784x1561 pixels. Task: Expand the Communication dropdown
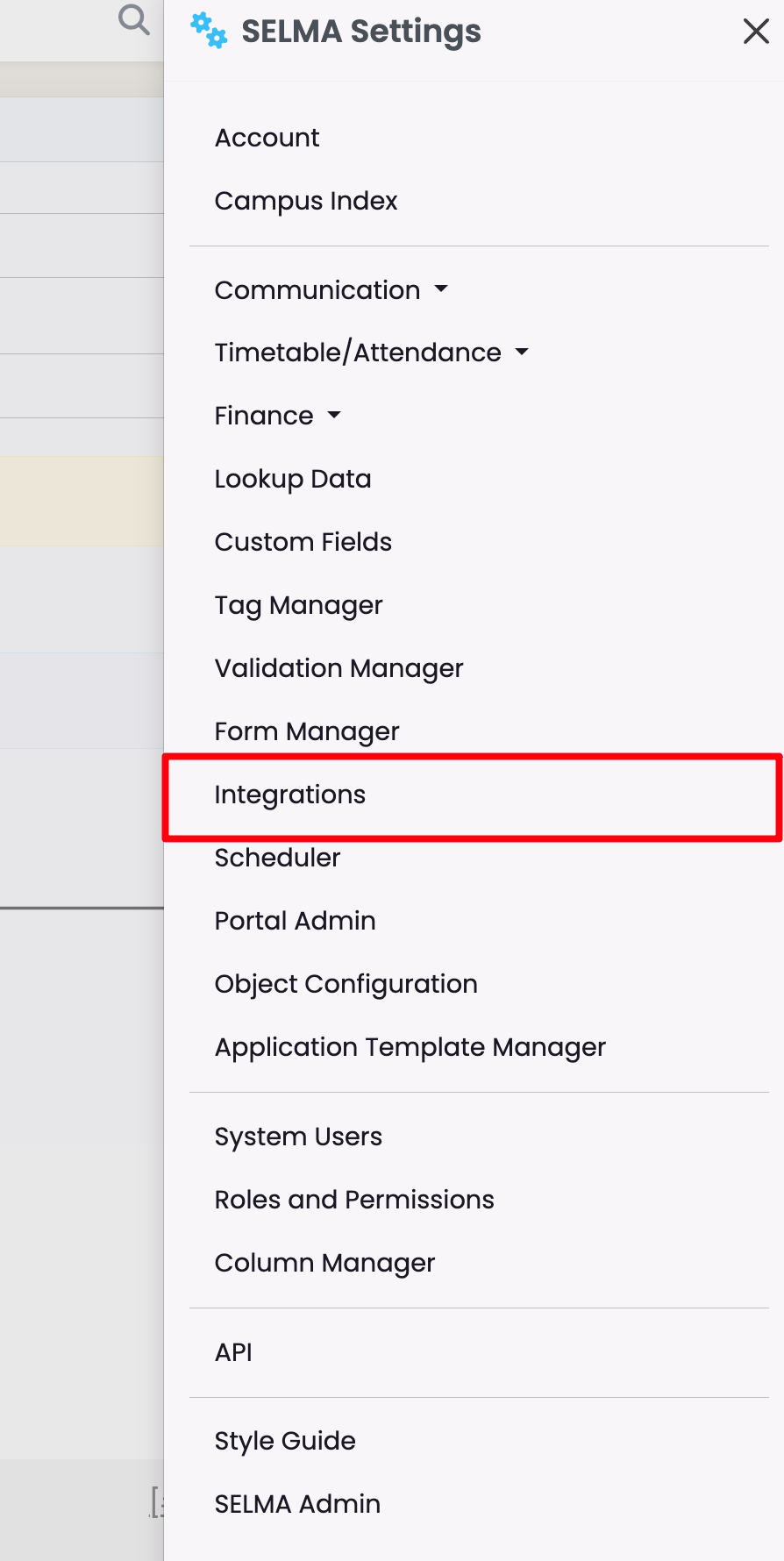click(x=331, y=290)
